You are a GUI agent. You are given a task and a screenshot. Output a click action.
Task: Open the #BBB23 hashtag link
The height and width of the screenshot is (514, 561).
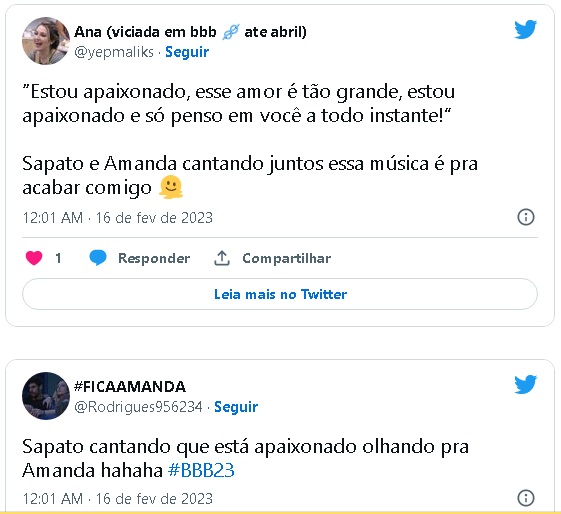point(201,470)
